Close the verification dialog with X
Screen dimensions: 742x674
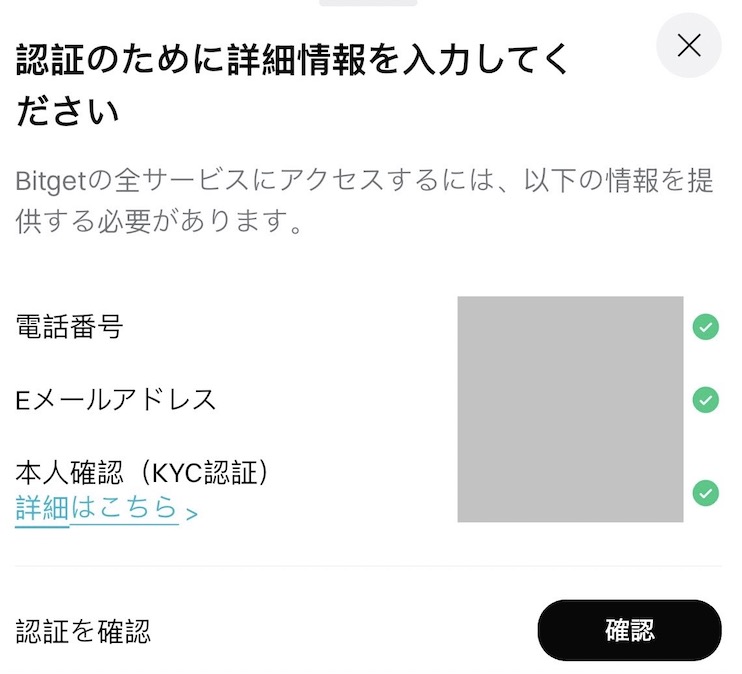click(x=689, y=45)
